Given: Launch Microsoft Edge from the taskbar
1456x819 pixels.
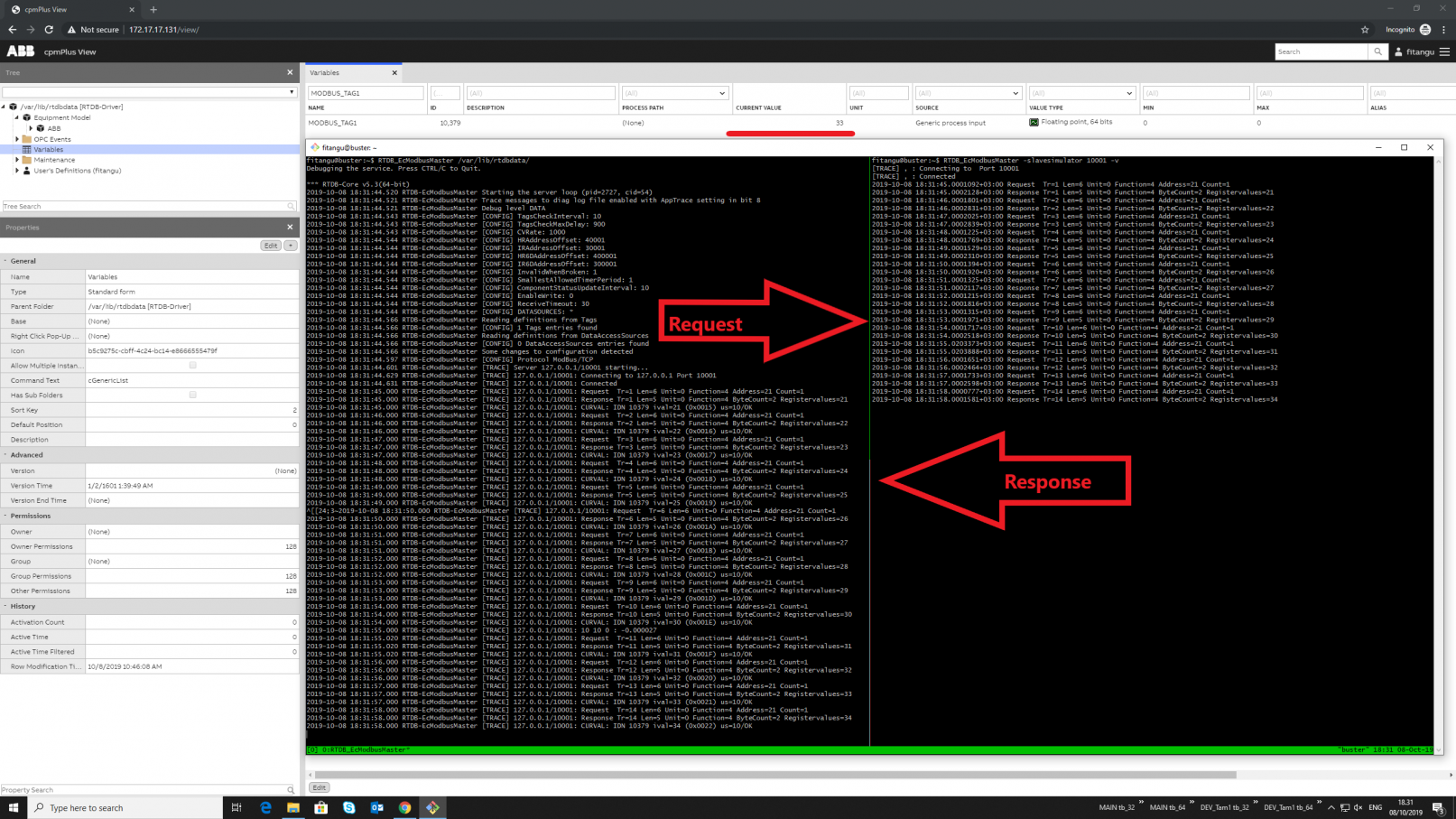Looking at the screenshot, I should 265,807.
